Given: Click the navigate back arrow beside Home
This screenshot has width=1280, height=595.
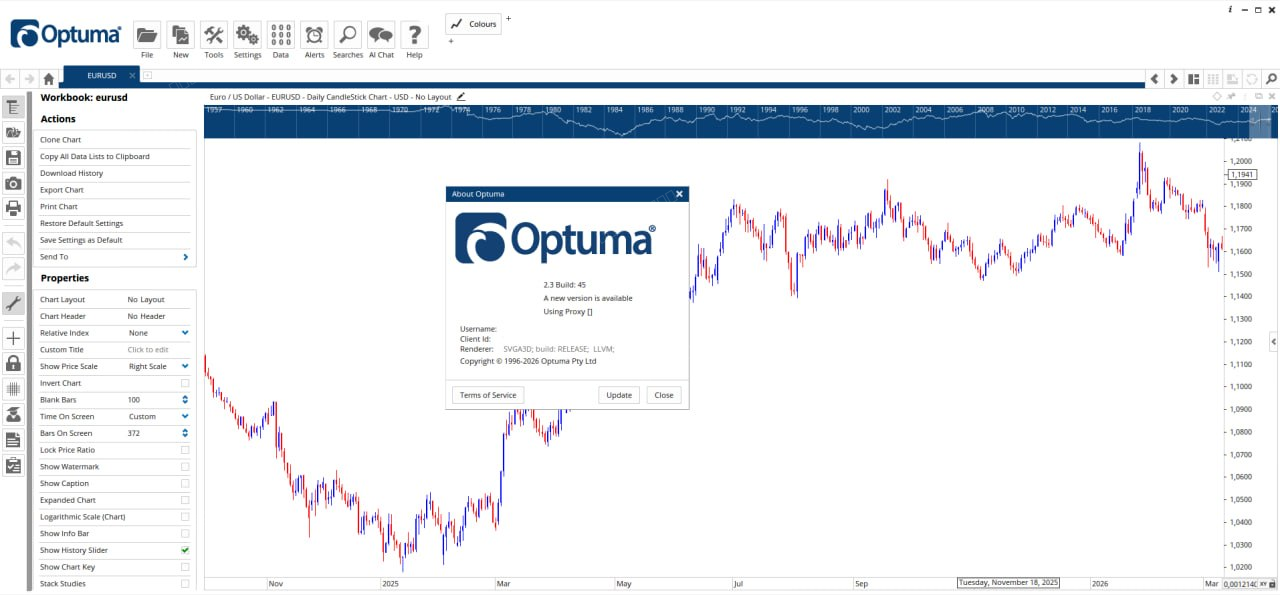Looking at the screenshot, I should (10, 78).
